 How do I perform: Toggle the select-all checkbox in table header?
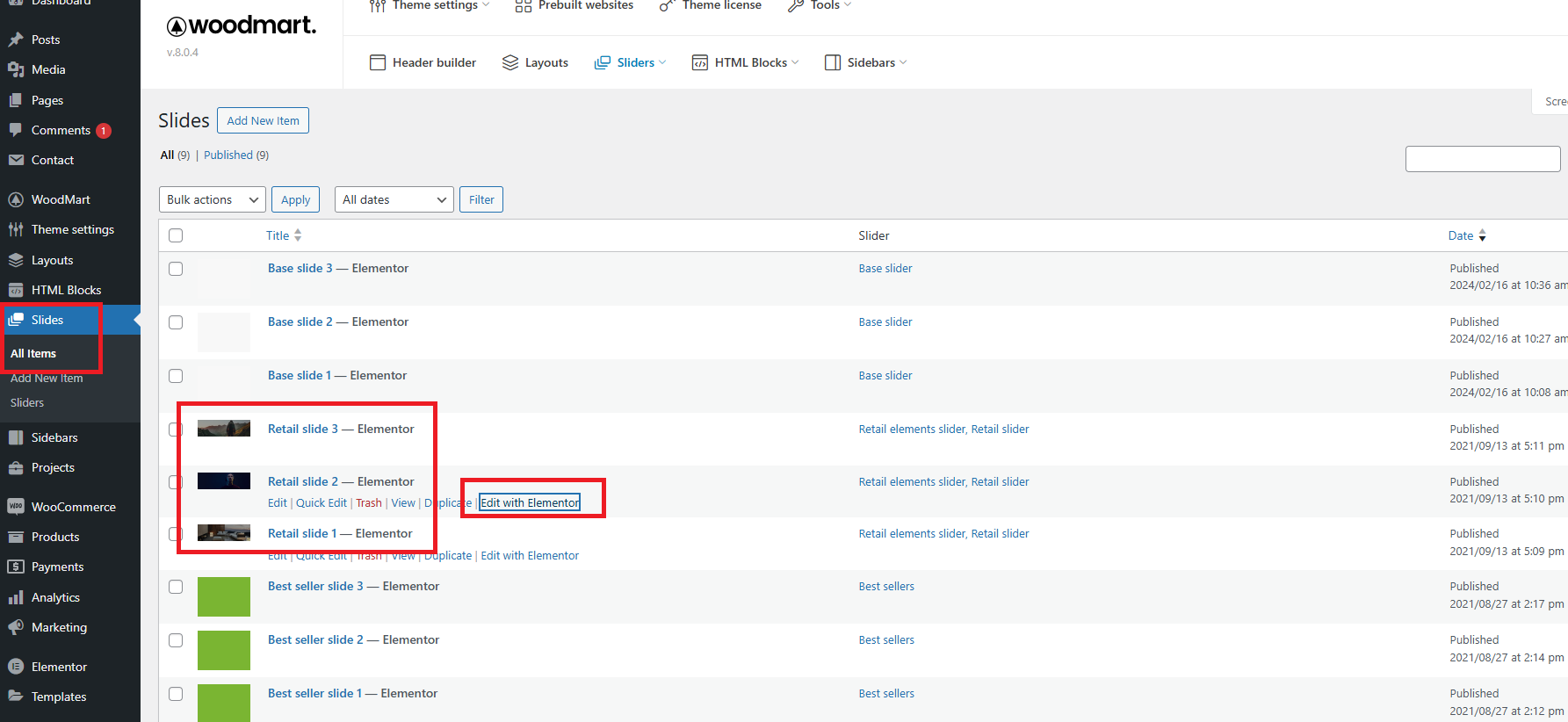[x=176, y=235]
